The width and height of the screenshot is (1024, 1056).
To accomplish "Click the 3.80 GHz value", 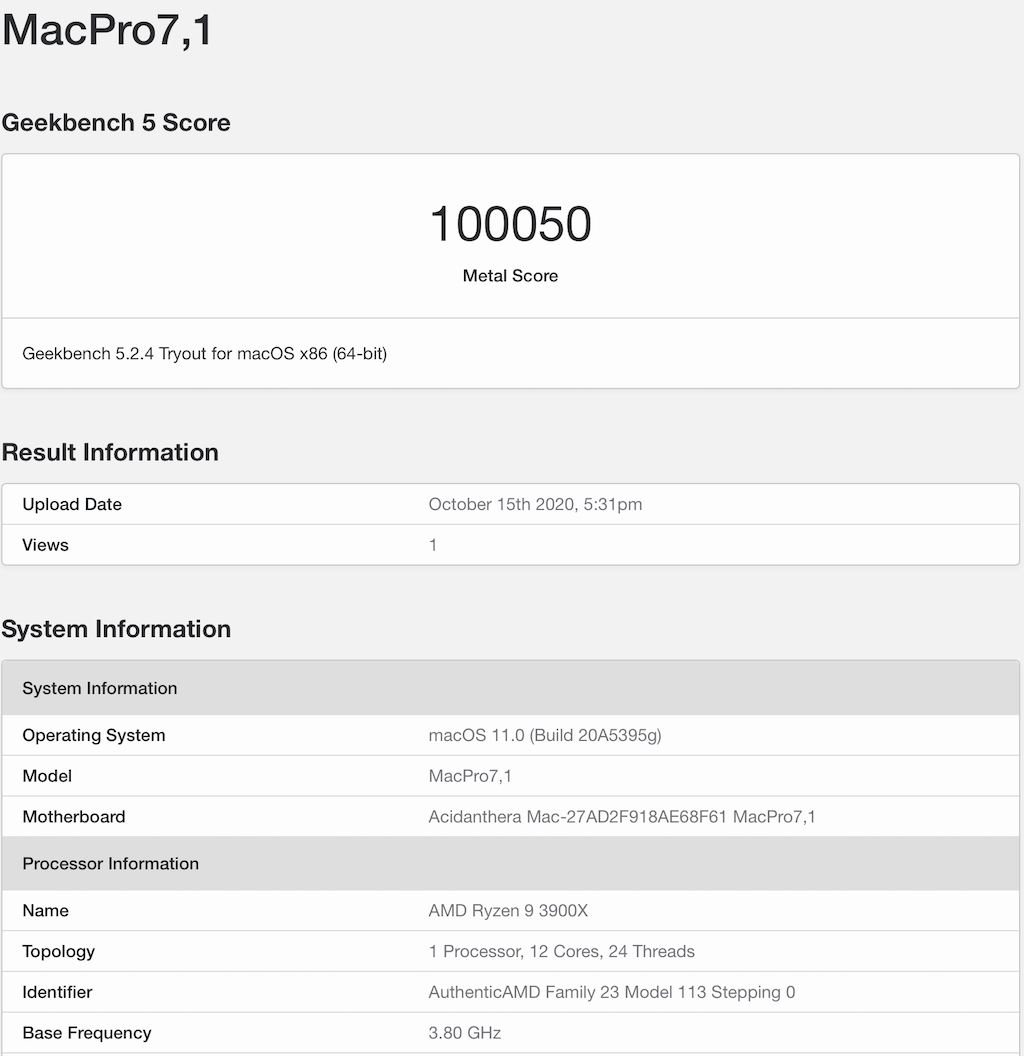I will pos(465,1033).
